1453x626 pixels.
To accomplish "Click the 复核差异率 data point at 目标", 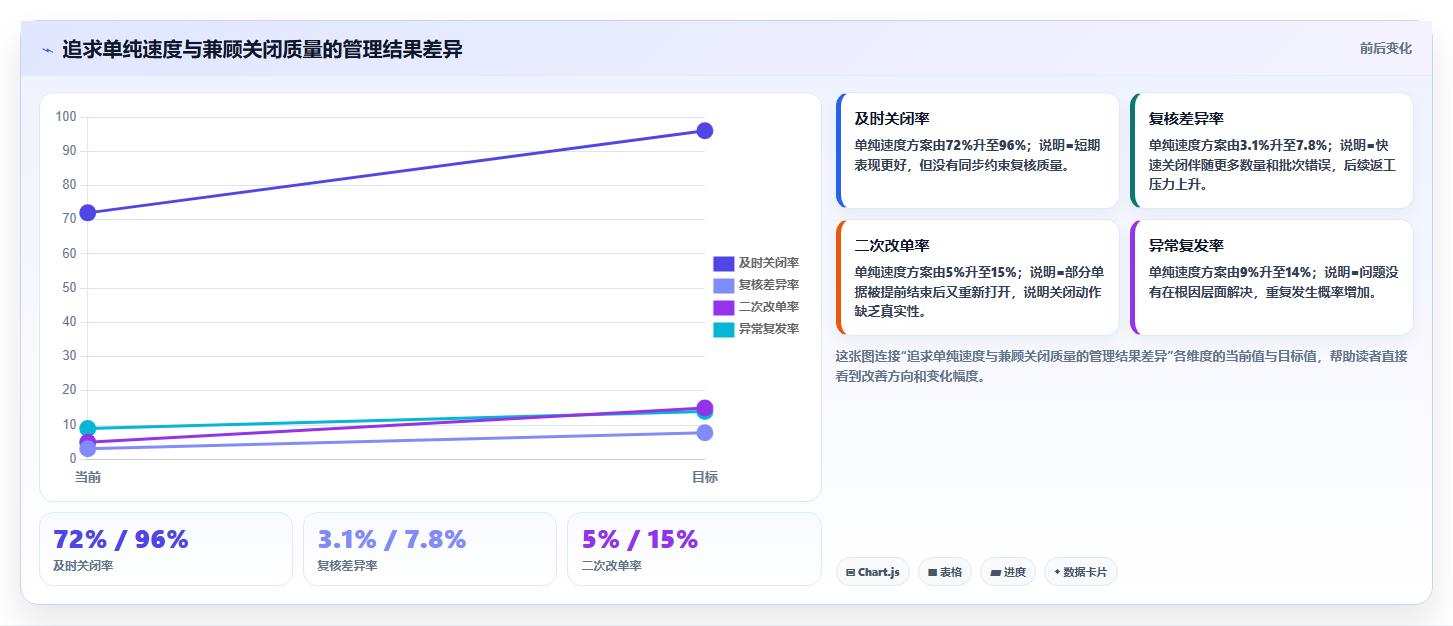I will (x=704, y=432).
